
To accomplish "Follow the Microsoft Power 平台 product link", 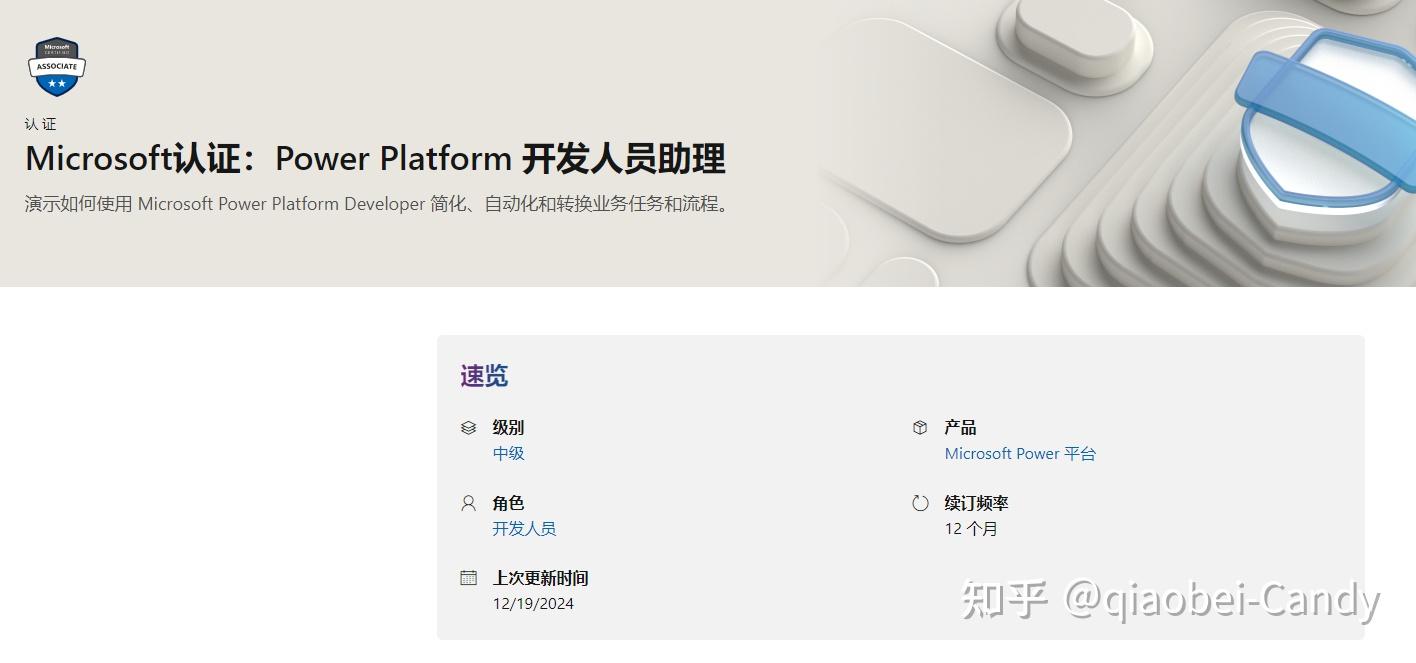I will (x=1020, y=453).
